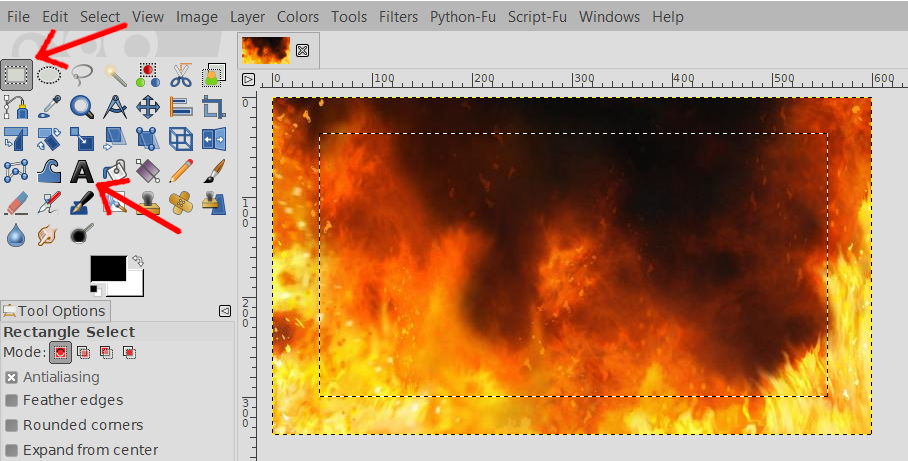Select the Warp Transform wave tool

coord(49,171)
